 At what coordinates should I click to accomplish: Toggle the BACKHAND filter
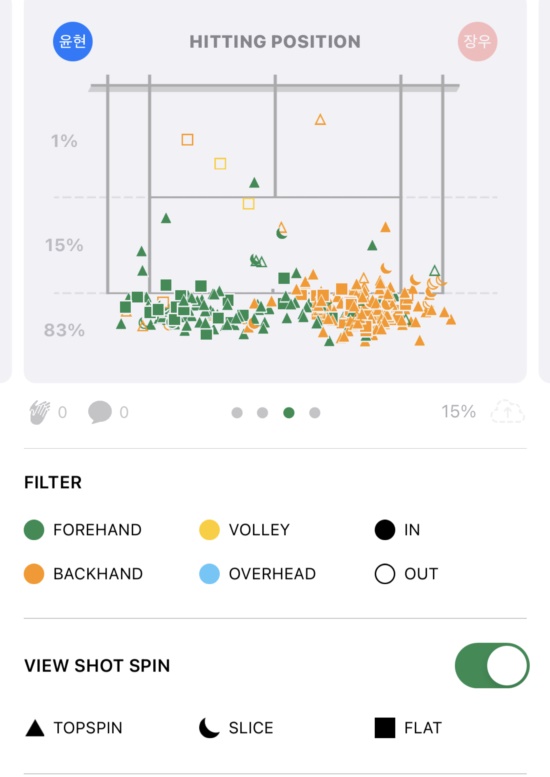83,574
